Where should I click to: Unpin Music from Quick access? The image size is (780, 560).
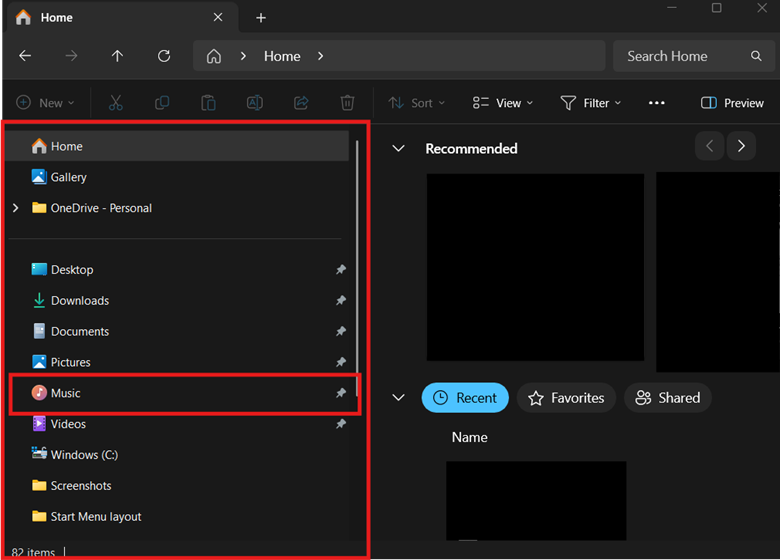click(340, 393)
